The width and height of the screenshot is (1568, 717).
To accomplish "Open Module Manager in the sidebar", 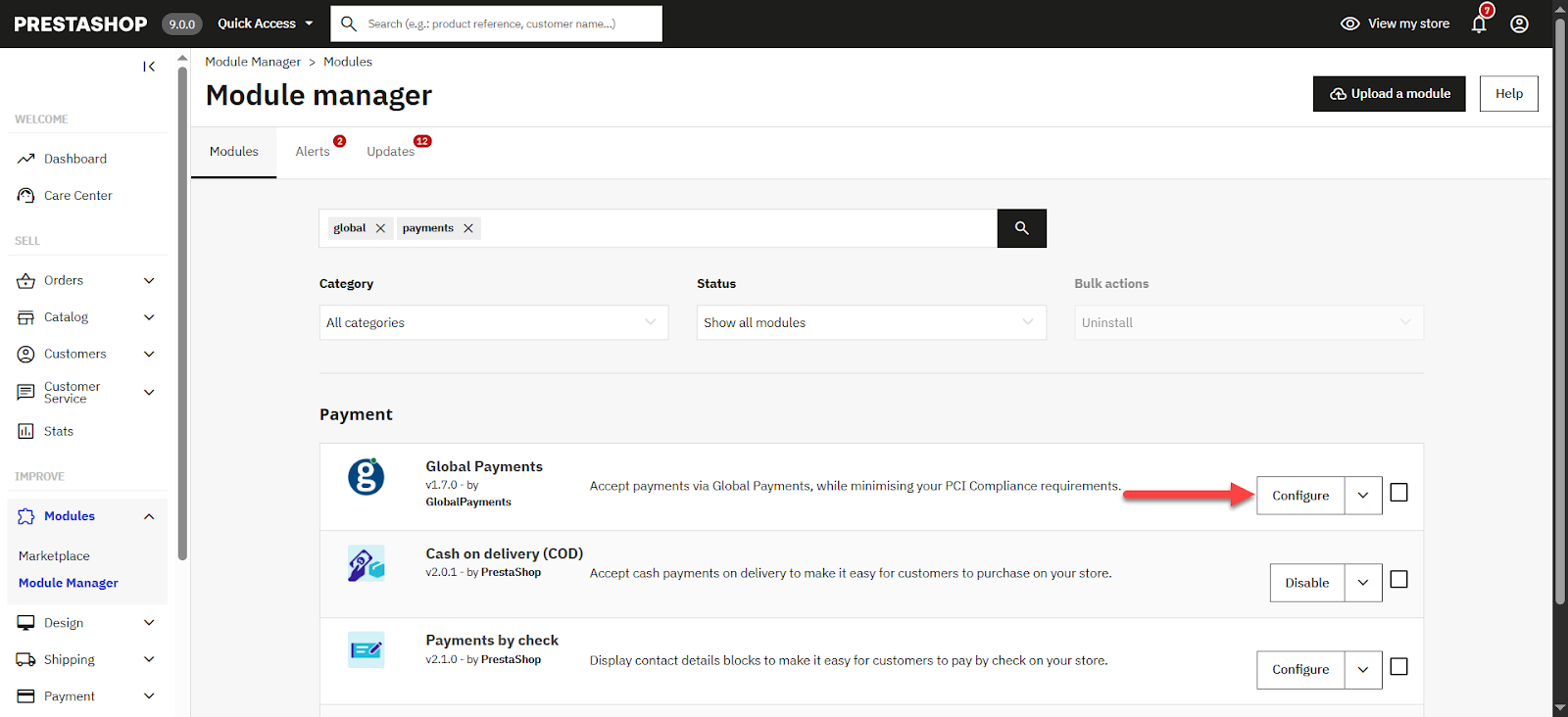I will (x=69, y=583).
